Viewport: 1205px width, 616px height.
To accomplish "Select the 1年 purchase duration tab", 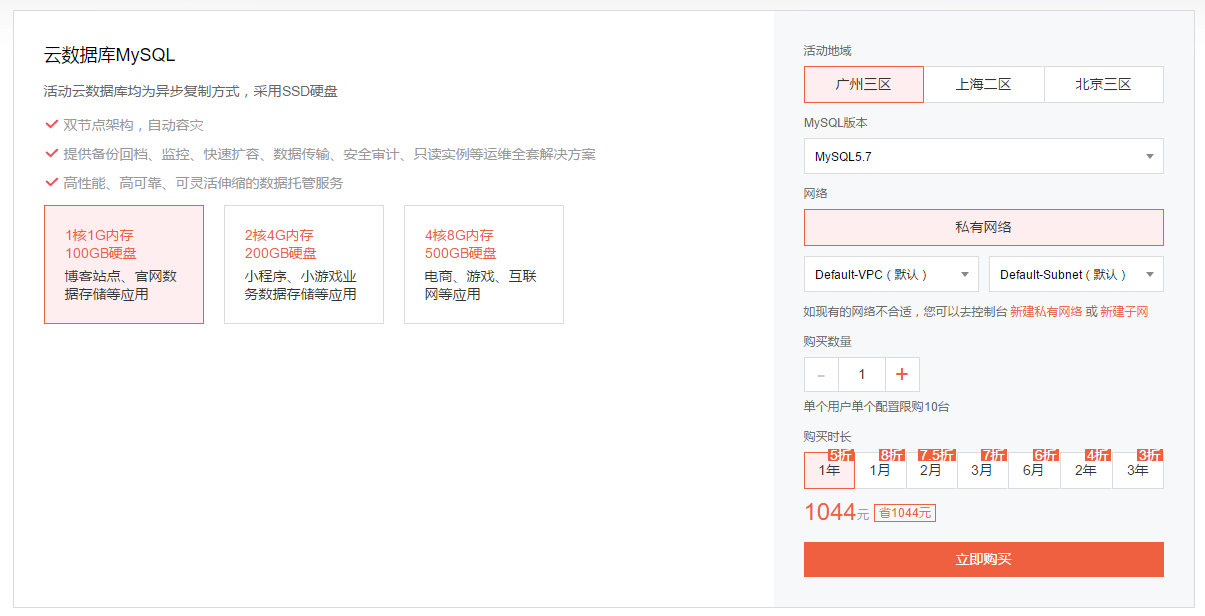I will pos(829,471).
